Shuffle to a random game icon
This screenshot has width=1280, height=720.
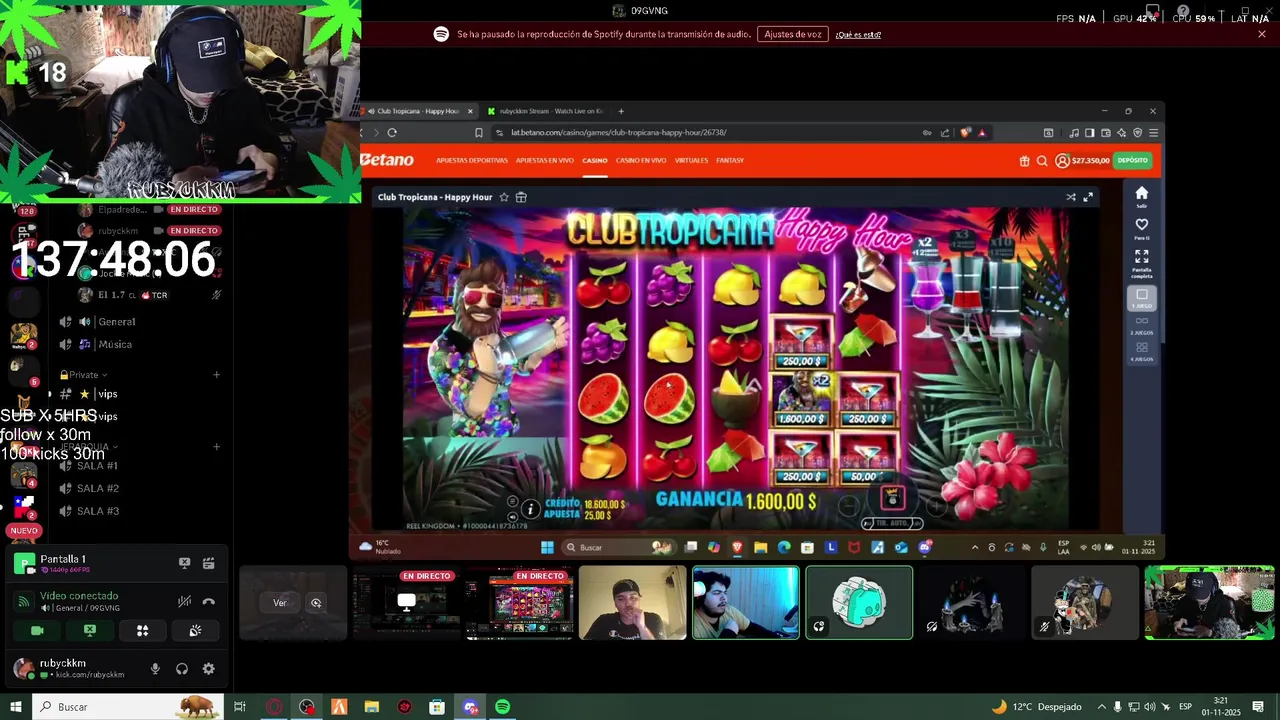[x=1071, y=197]
